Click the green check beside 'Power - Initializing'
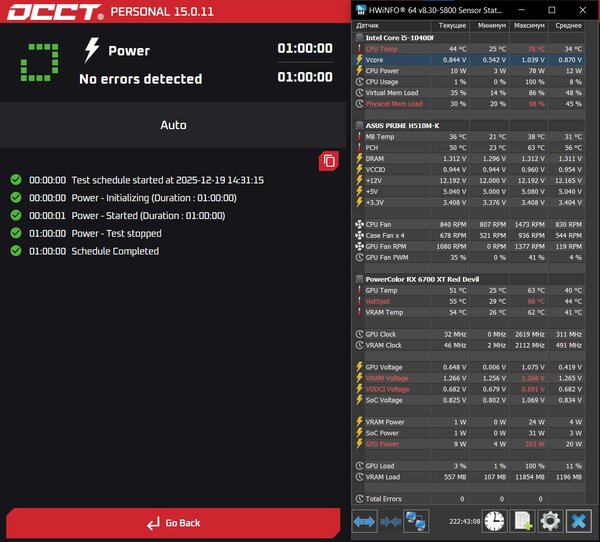The image size is (600, 542). 16,198
